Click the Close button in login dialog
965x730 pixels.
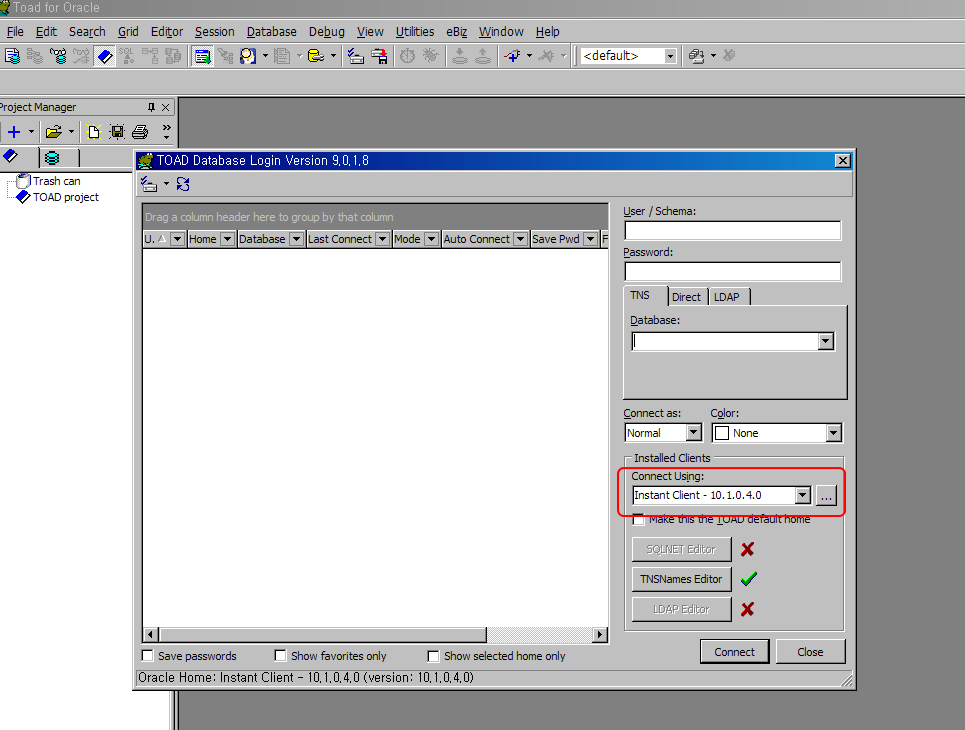coord(810,652)
